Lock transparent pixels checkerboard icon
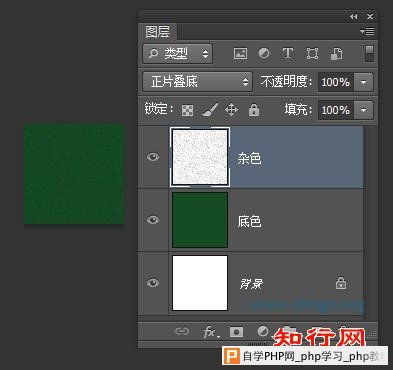 pos(187,110)
